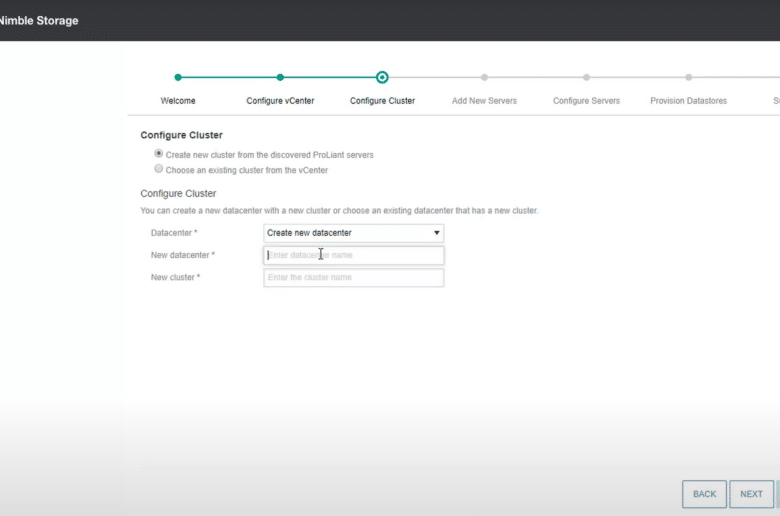Click the Nimble Storage header title
Image resolution: width=780 pixels, height=516 pixels.
tap(39, 21)
